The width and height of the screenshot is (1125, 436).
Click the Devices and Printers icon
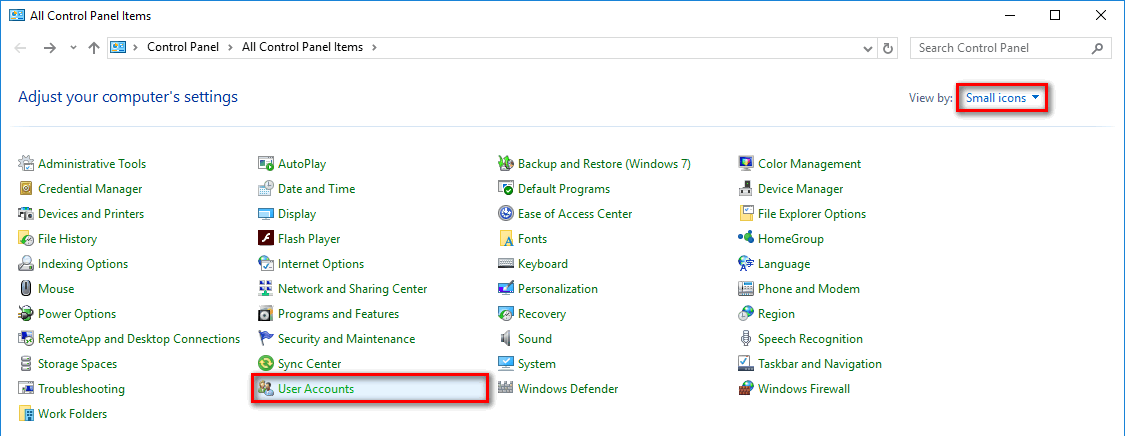[x=26, y=214]
